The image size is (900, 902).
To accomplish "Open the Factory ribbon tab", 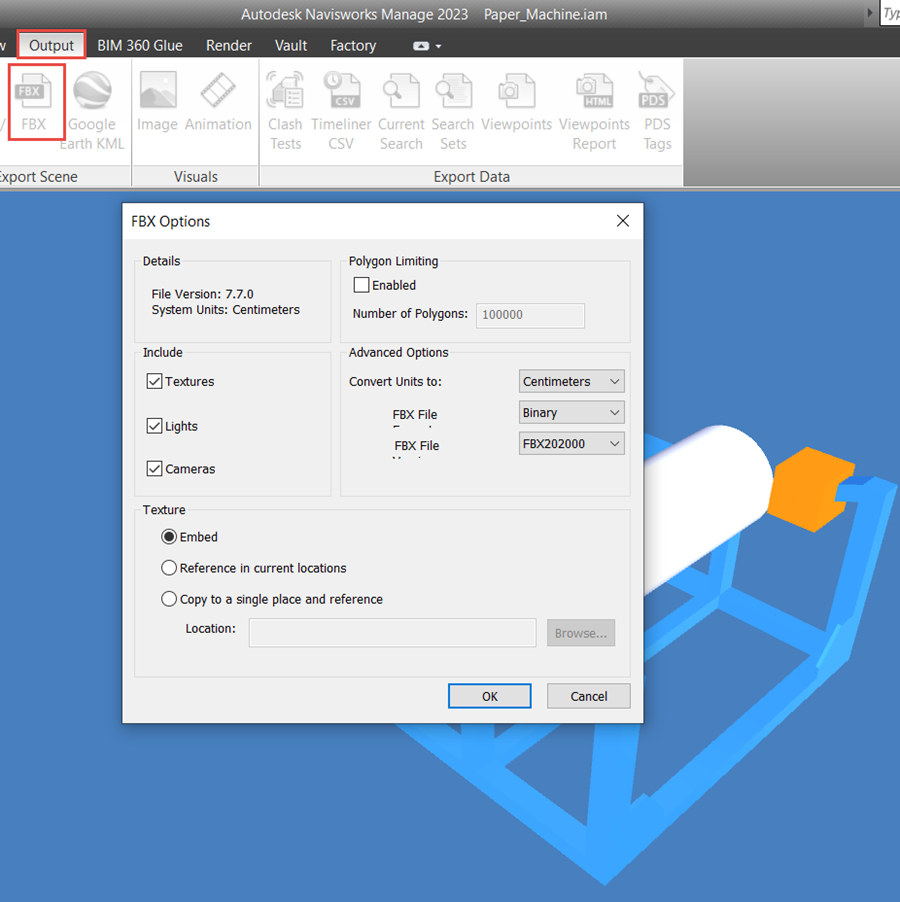I will (x=353, y=45).
